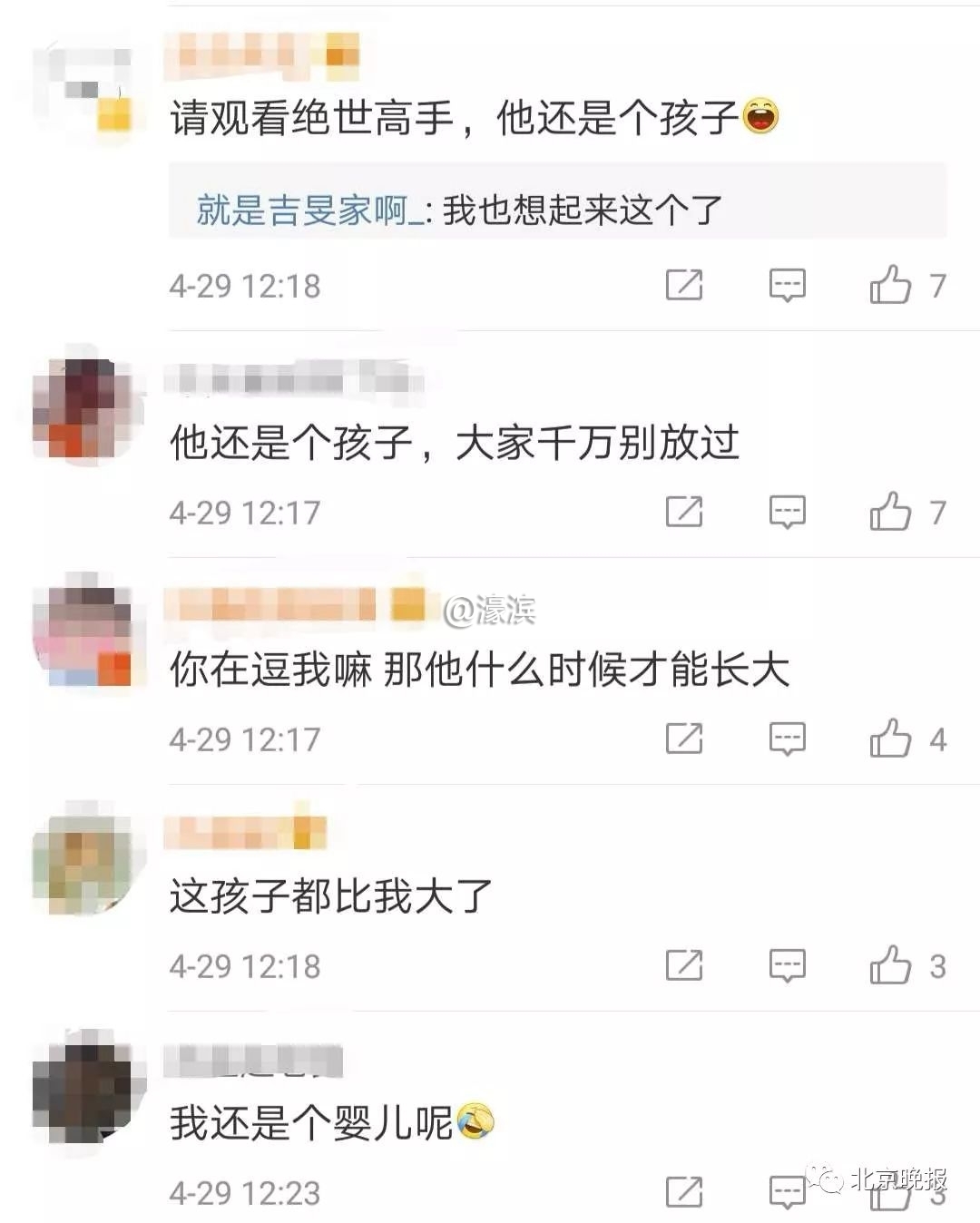The width and height of the screenshot is (980, 1223).
Task: Reply to the 绝世高手 comment
Action: (787, 285)
